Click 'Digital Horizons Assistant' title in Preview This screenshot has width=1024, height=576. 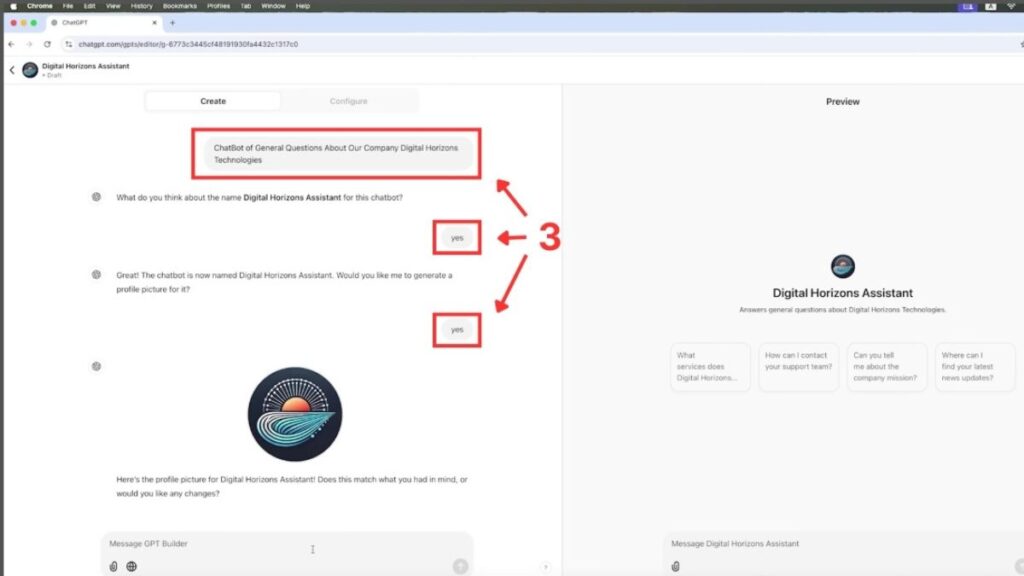842,293
